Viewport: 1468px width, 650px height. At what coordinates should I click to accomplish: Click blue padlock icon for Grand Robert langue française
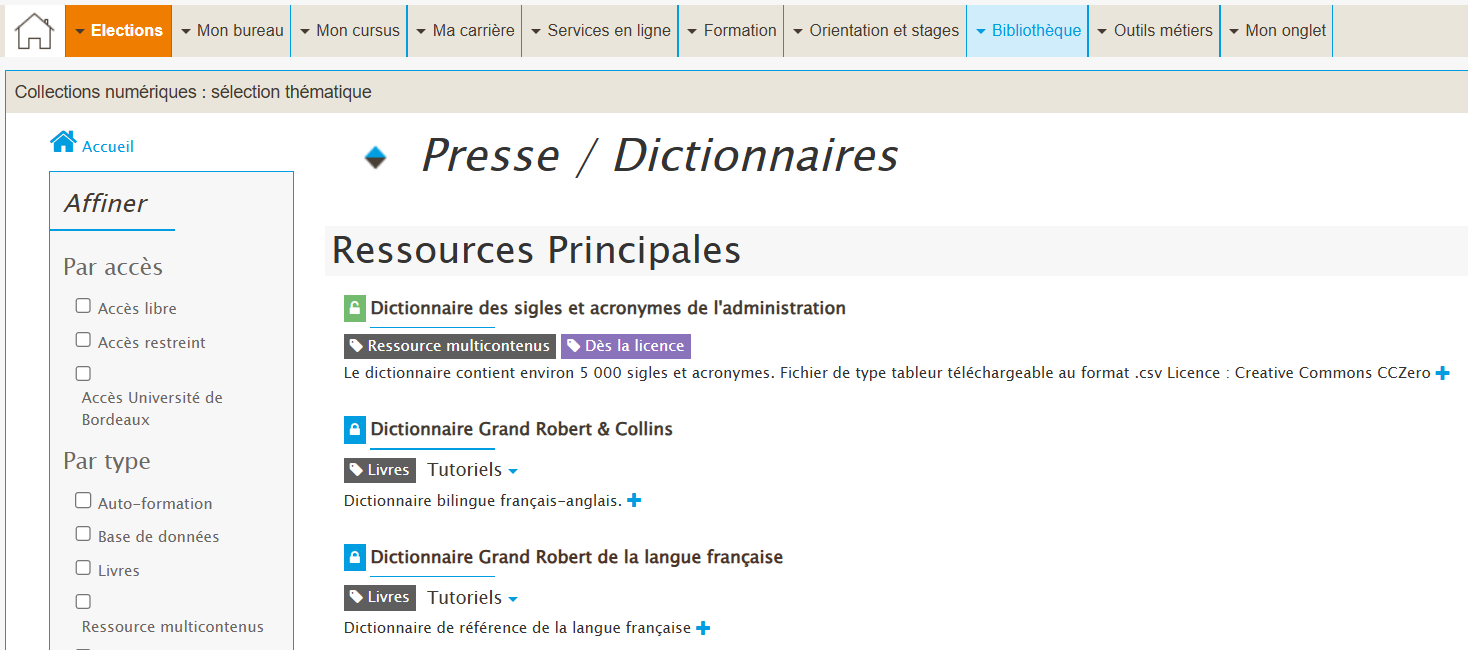(x=354, y=557)
